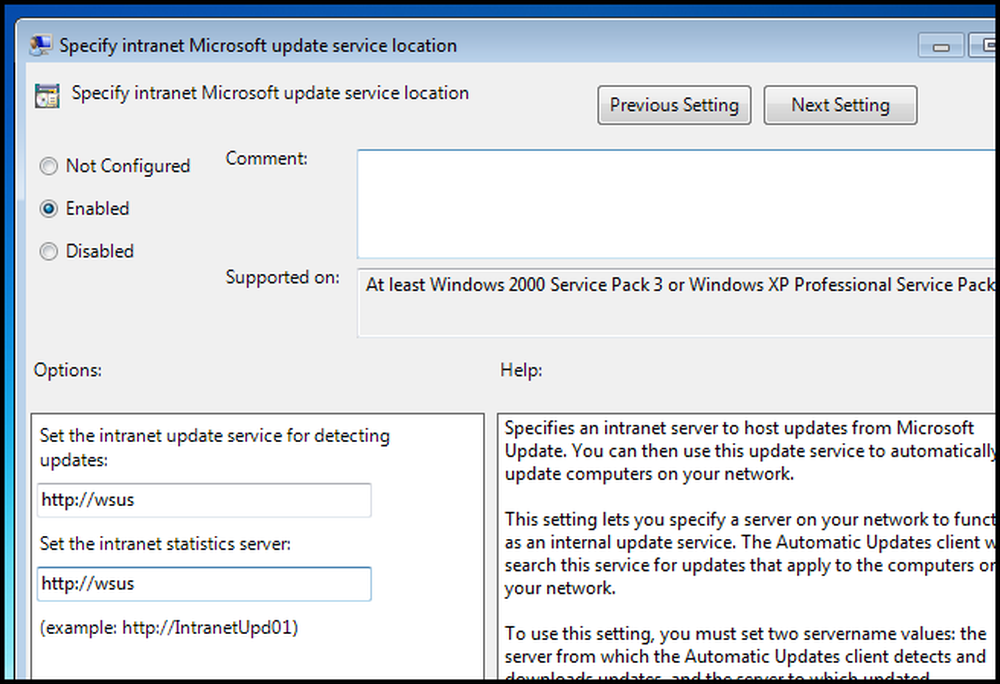The width and height of the screenshot is (1000, 684).
Task: Click the window title text in title bar
Action: 258,46
